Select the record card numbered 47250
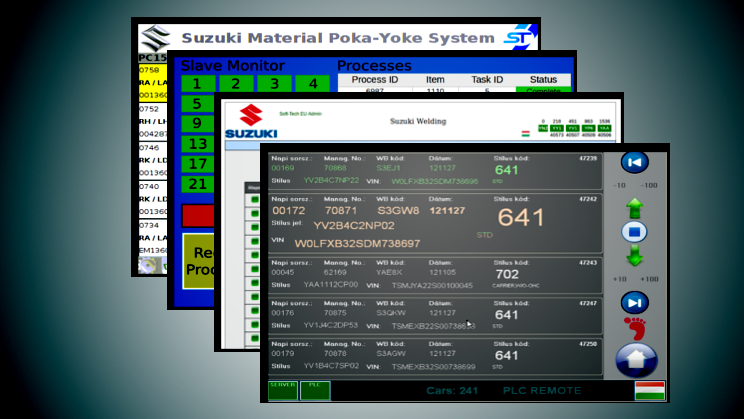This screenshot has height=419, width=744. pos(435,357)
